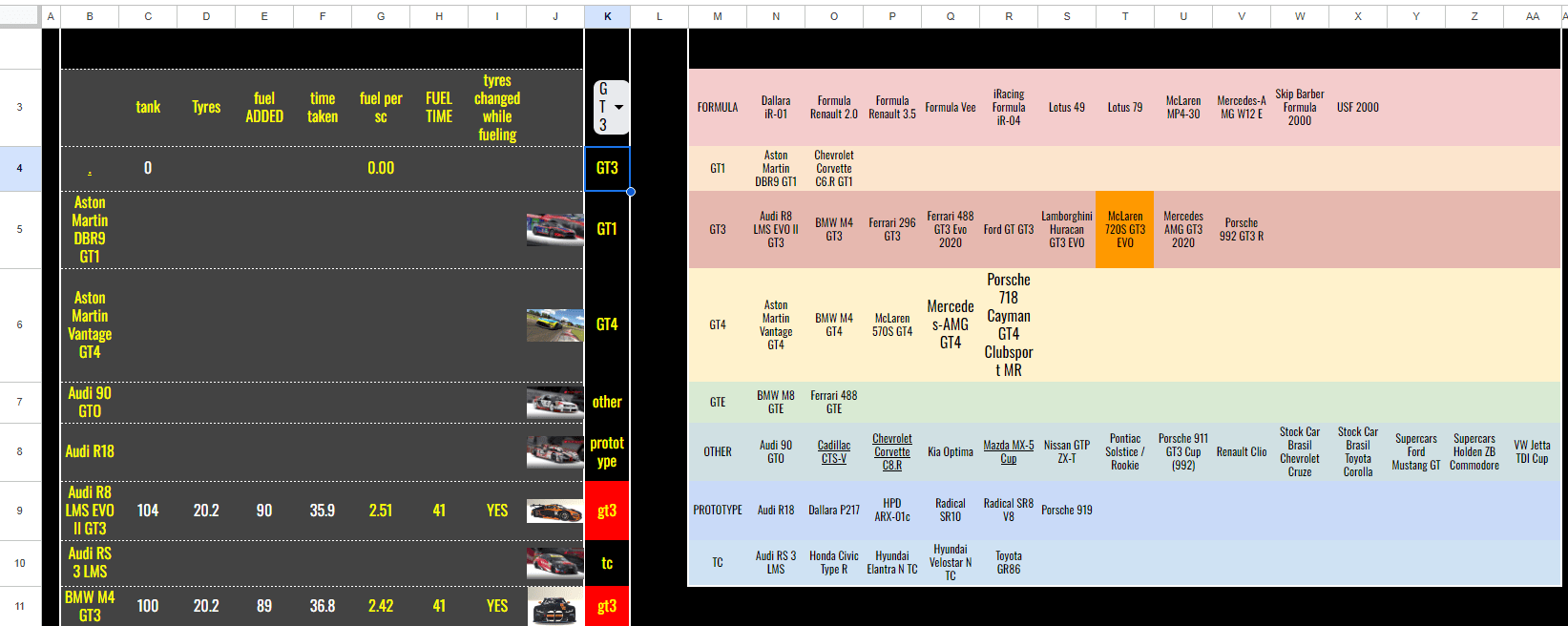Click the Audi RS 3 LMS car thumbnail
Screen dimensions: 1568x626
(x=554, y=563)
